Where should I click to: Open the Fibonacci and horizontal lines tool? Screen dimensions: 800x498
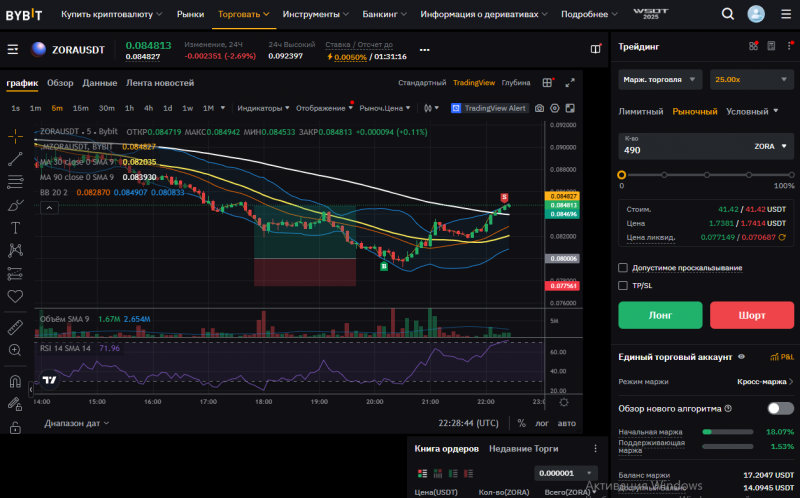(15, 182)
